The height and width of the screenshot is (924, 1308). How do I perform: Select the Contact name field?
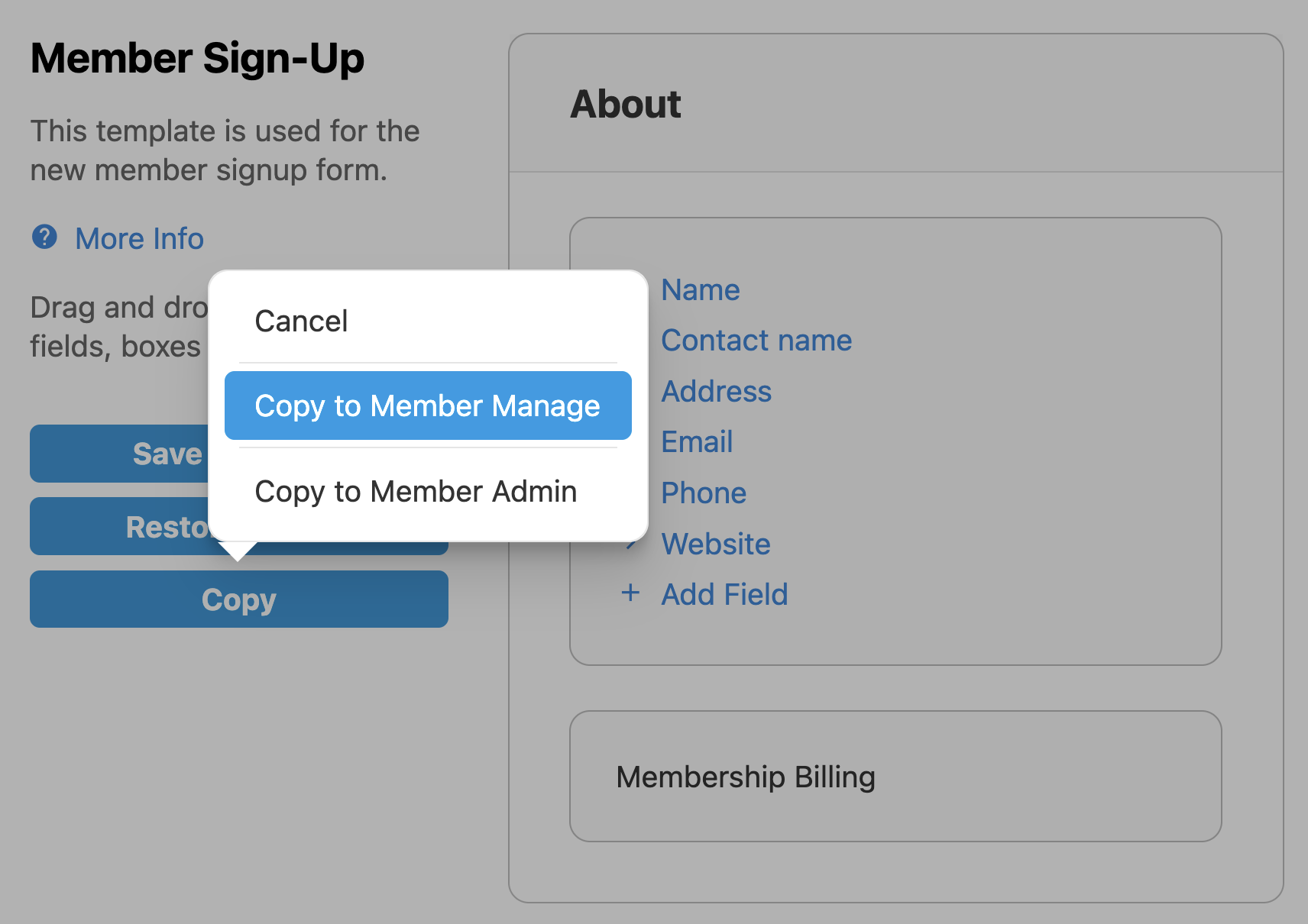[756, 341]
